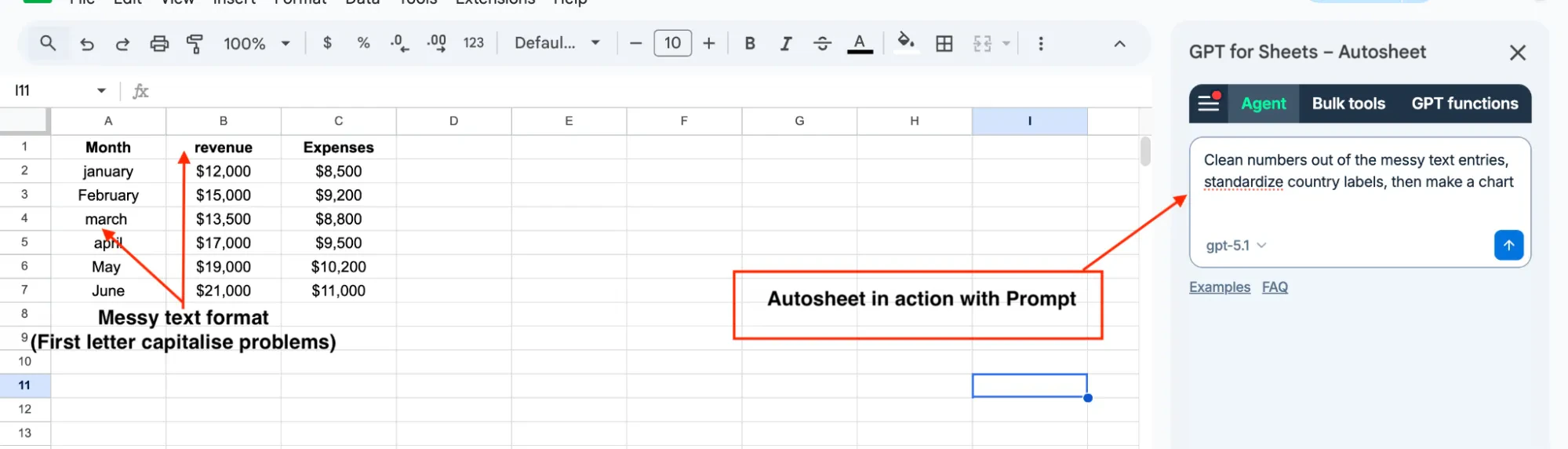Screen dimensions: 1568x449
Task: Select the cell containing 'June'
Action: click(108, 290)
